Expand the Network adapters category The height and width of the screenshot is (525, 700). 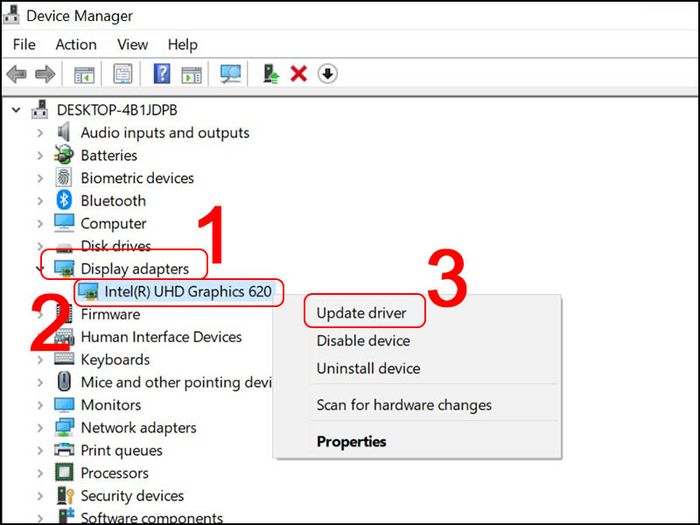pos(40,428)
